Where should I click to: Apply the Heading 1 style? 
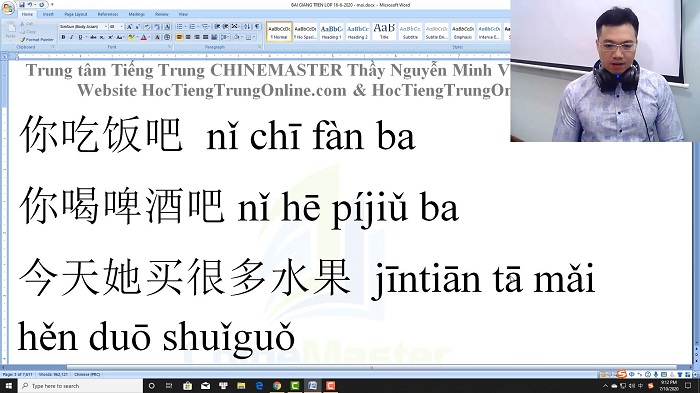point(331,32)
